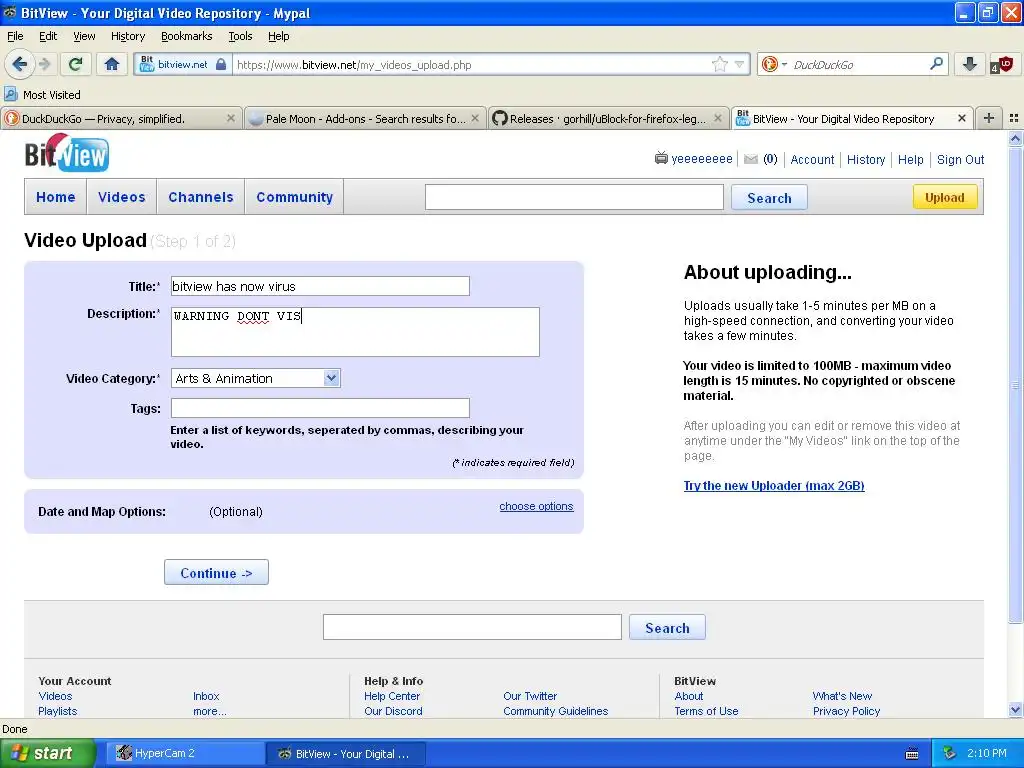Click the page scrollbar up arrow

coord(1015,138)
